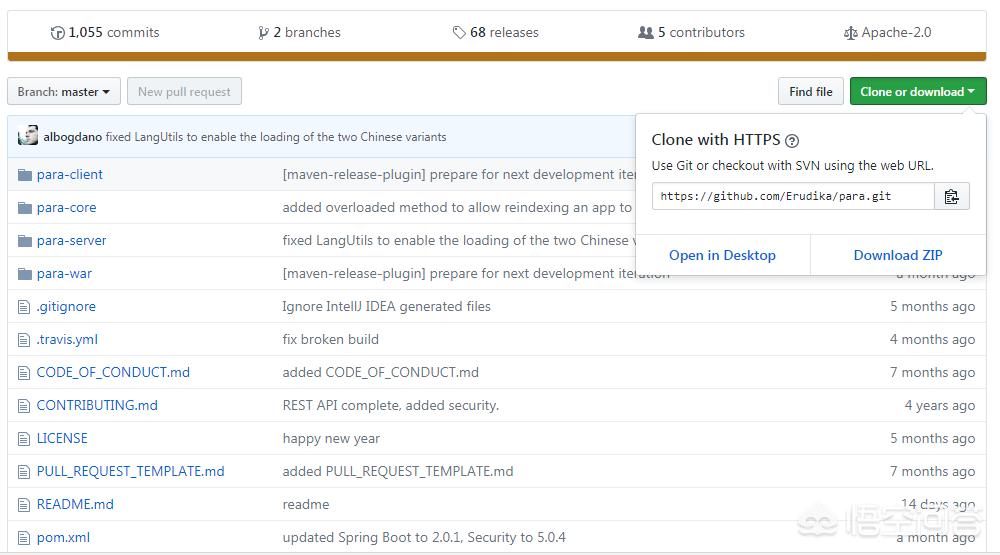This screenshot has width=1000, height=555.
Task: Click the CONTRIBUTING.md file icon
Action: click(24, 406)
